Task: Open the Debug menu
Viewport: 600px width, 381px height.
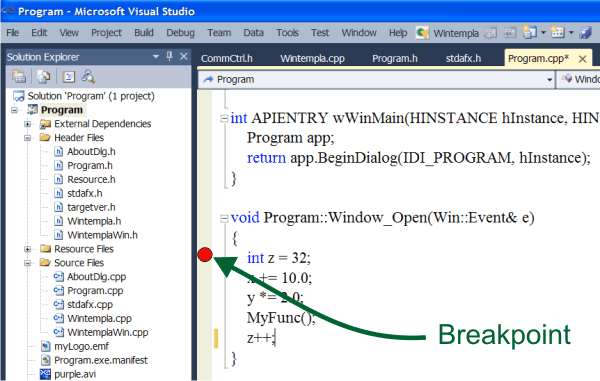Action: tap(180, 33)
